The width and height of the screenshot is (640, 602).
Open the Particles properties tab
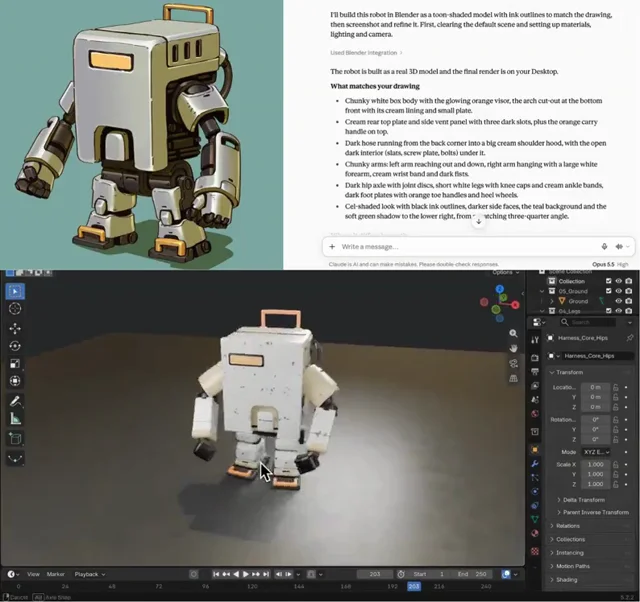(x=535, y=478)
